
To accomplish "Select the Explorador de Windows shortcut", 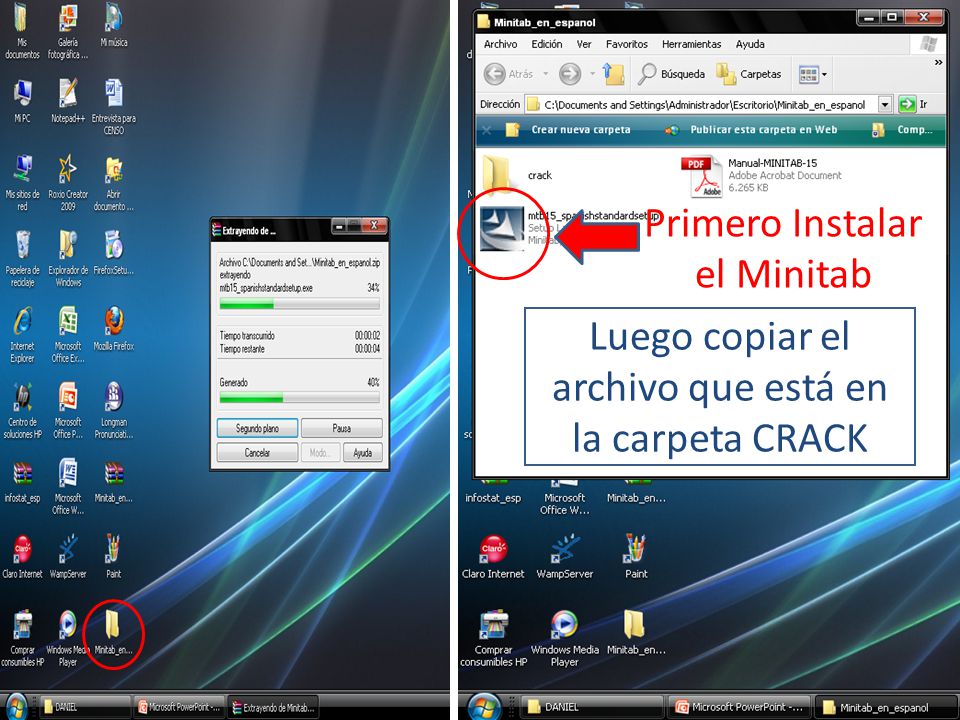I will pyautogui.click(x=68, y=259).
